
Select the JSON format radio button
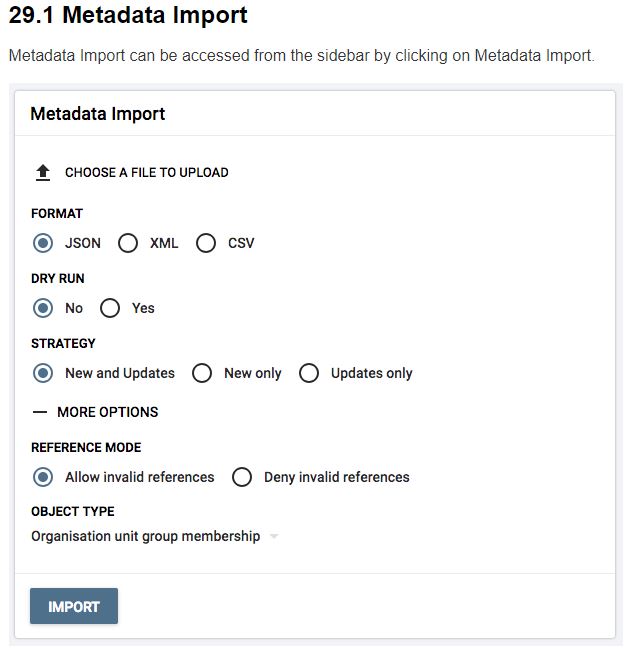coord(43,243)
